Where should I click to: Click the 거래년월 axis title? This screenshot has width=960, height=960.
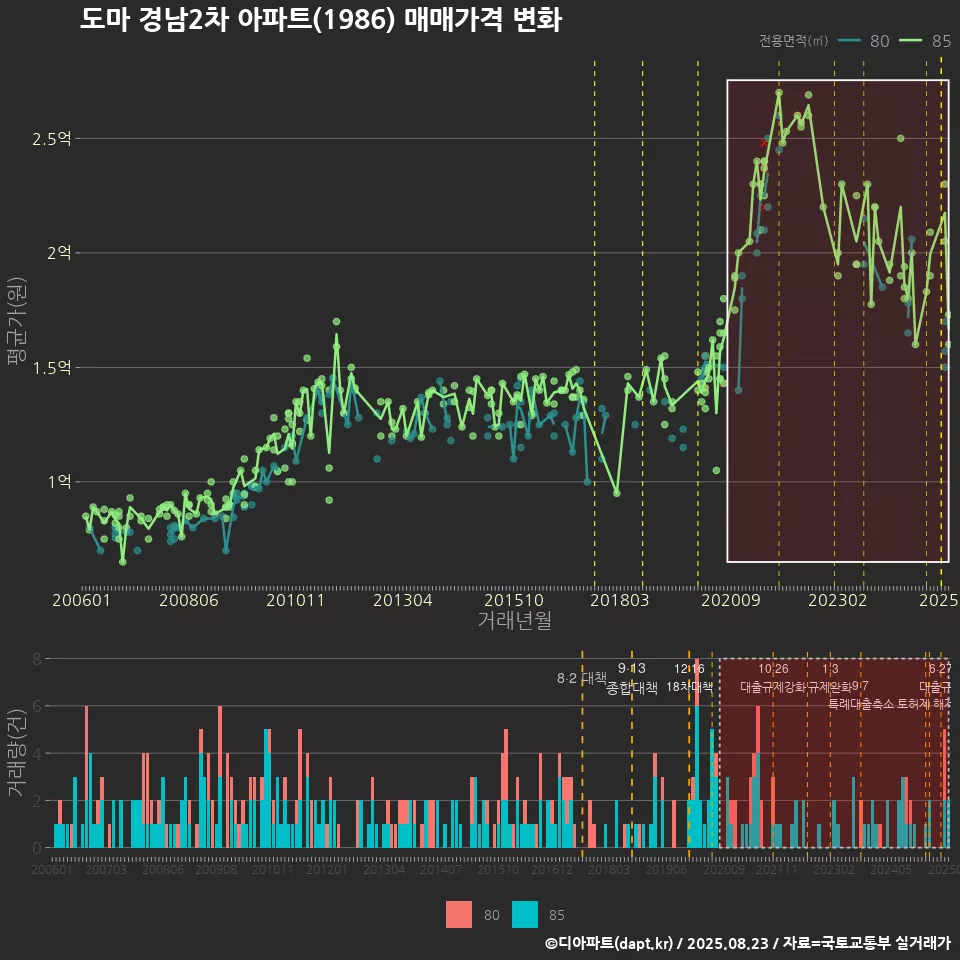coord(514,620)
